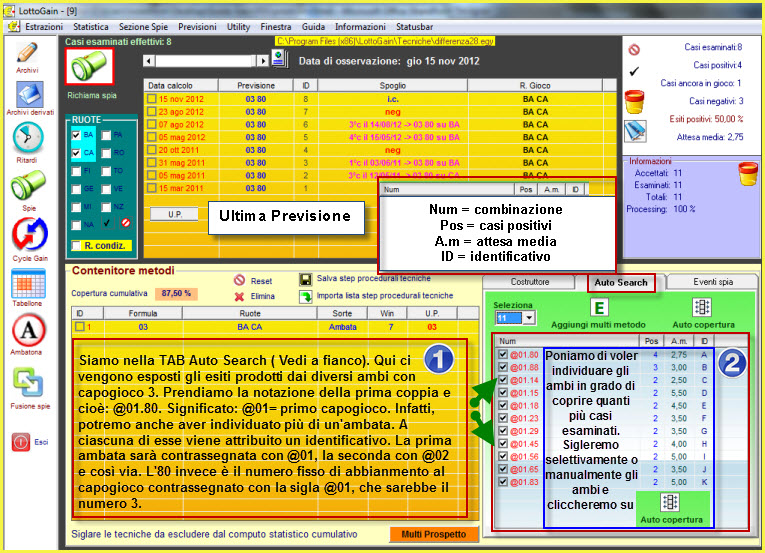Click the Multi Prospetto button
The height and width of the screenshot is (553, 765).
point(434,534)
